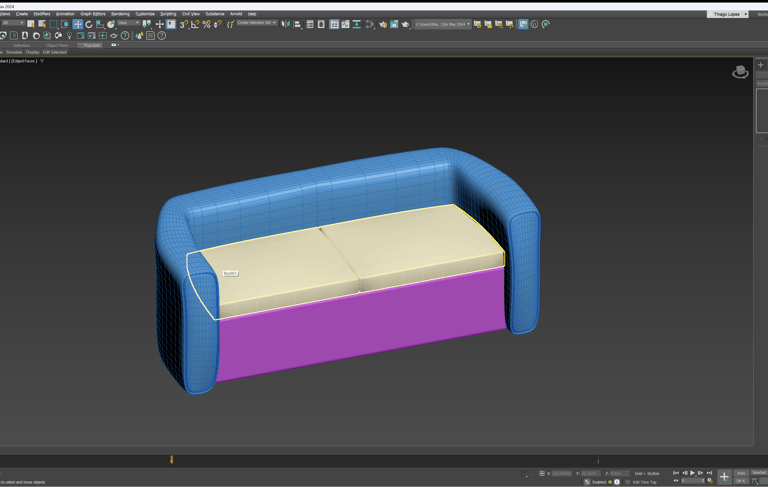Click the Set Key mode button

[741, 481]
